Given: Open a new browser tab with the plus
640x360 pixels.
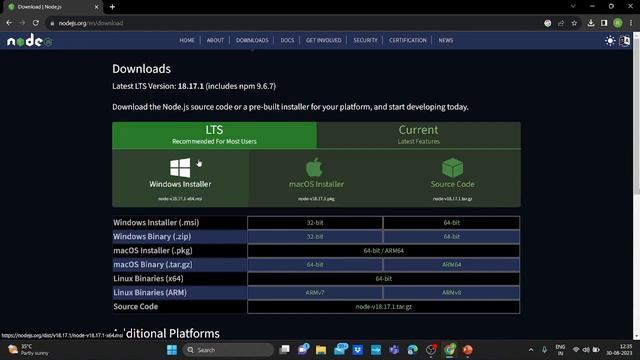Looking at the screenshot, I should coord(112,7).
